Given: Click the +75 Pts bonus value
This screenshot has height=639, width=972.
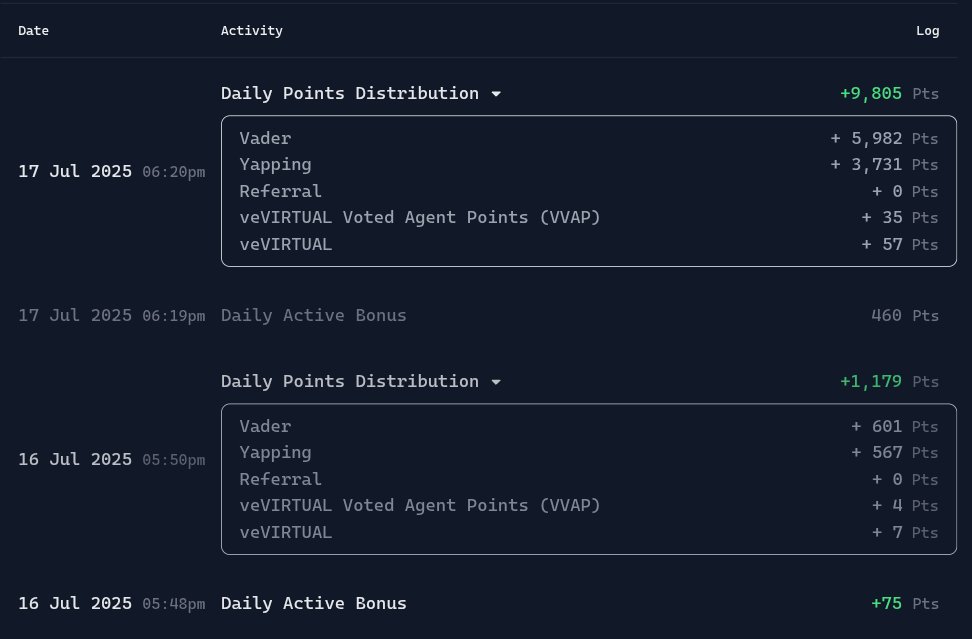Looking at the screenshot, I should (x=904, y=604).
